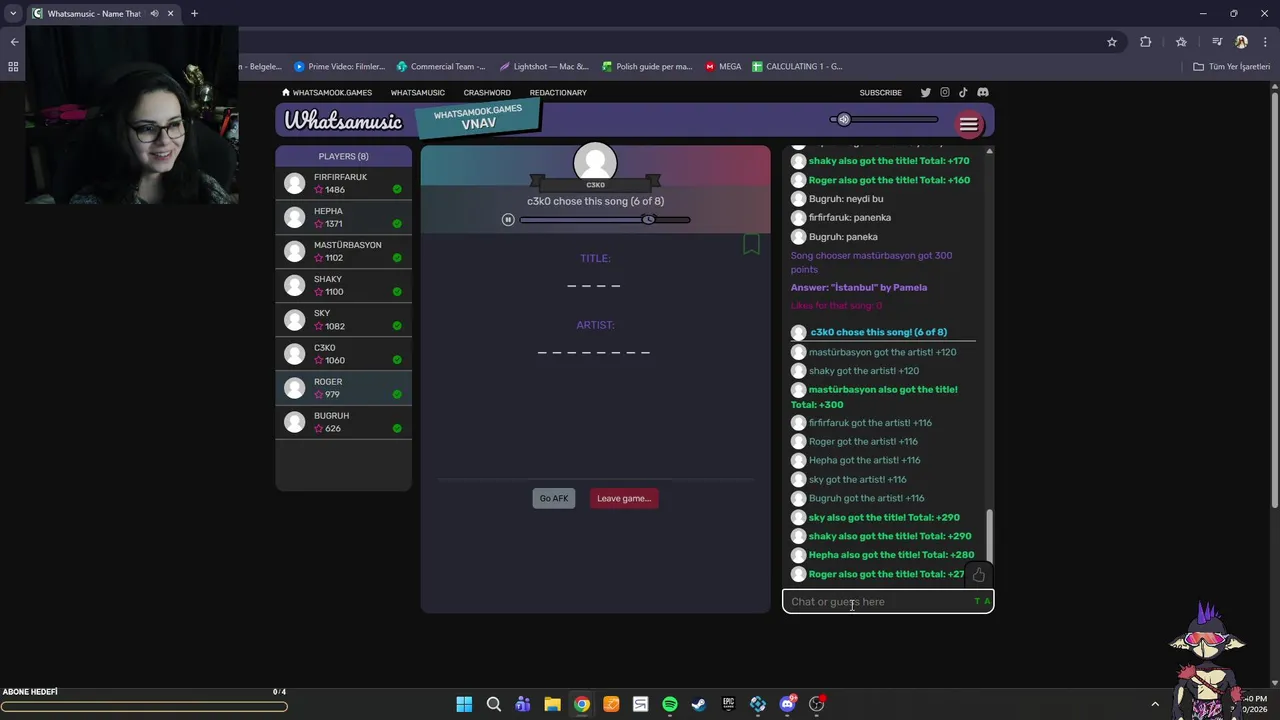Click the Whatsamusic logo

tap(343, 121)
